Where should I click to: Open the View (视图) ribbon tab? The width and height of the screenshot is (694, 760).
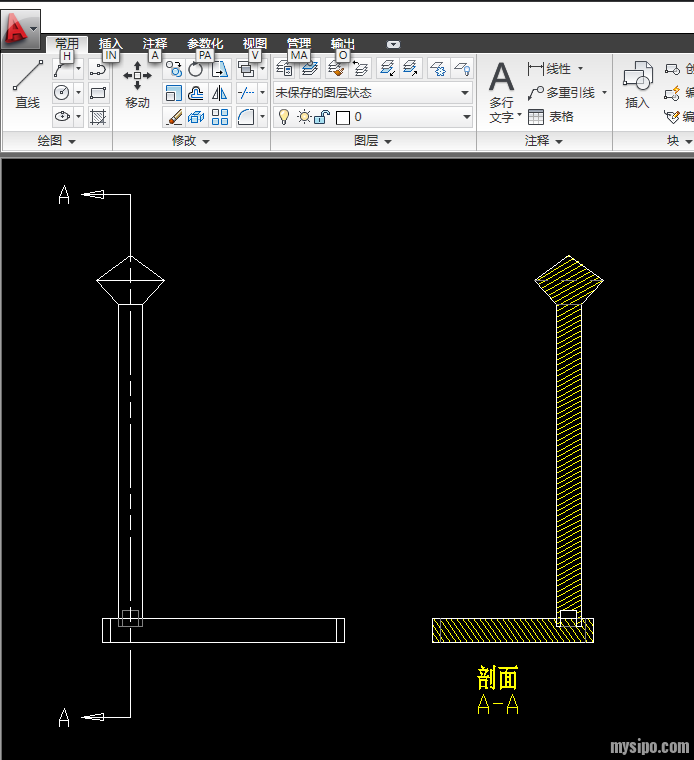pos(254,44)
